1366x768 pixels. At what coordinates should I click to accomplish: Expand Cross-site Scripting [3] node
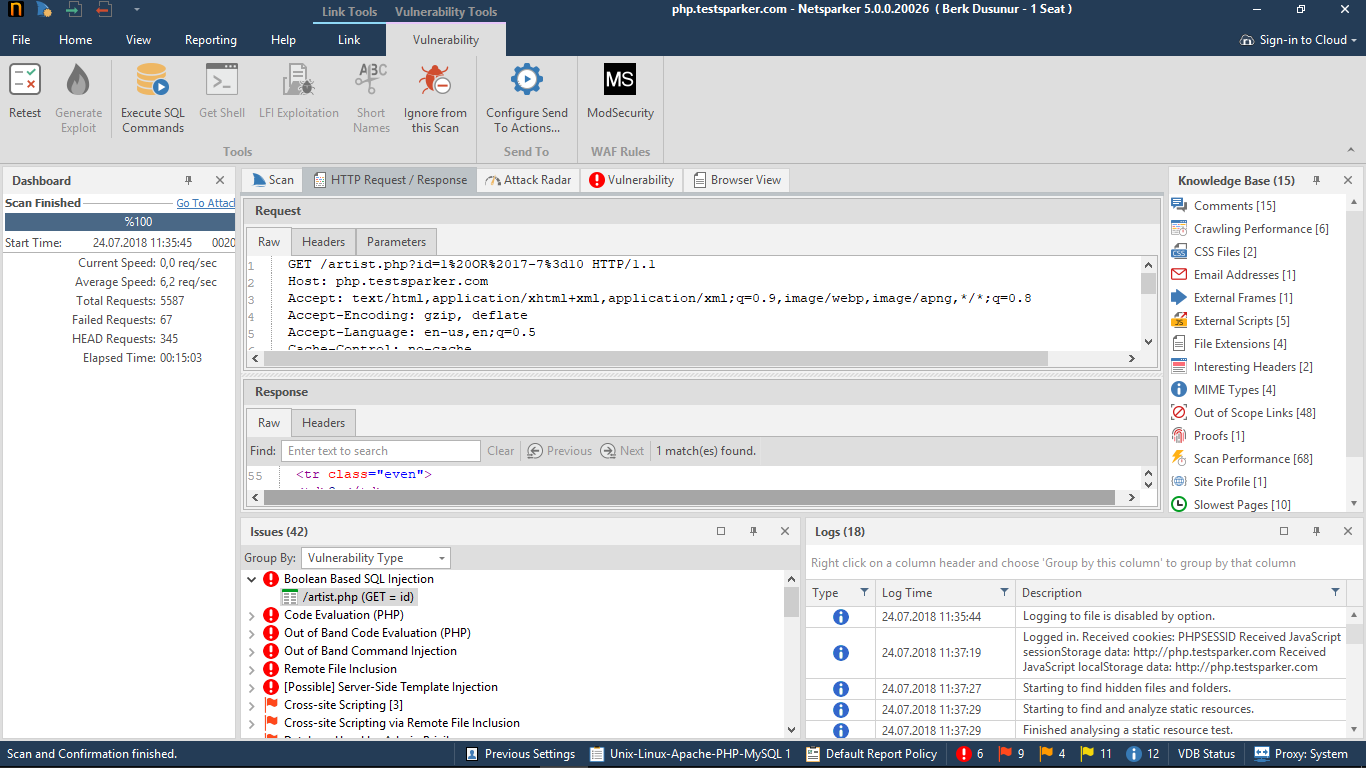(x=251, y=705)
